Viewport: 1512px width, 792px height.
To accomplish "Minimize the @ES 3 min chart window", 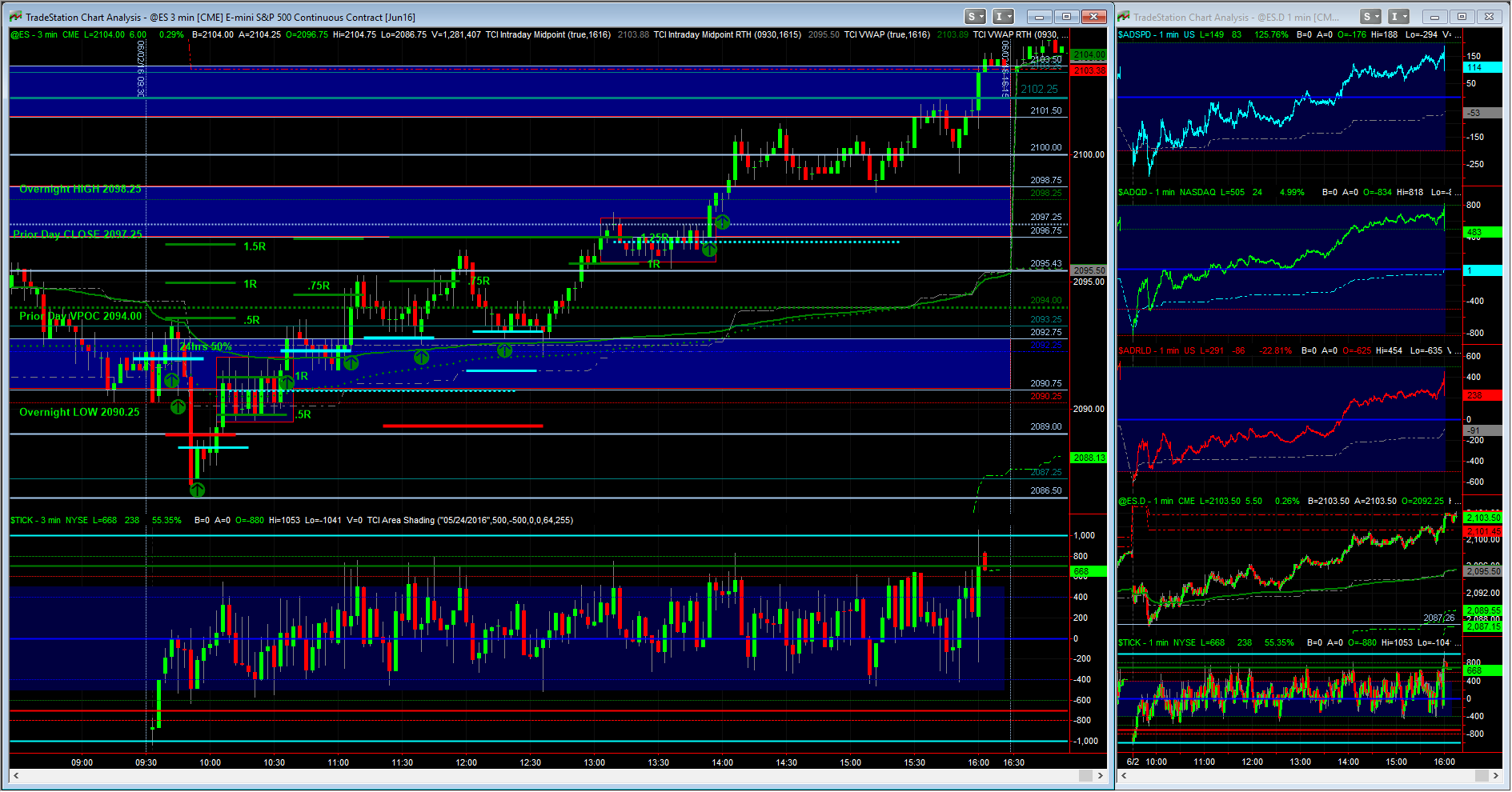I will 1040,17.
